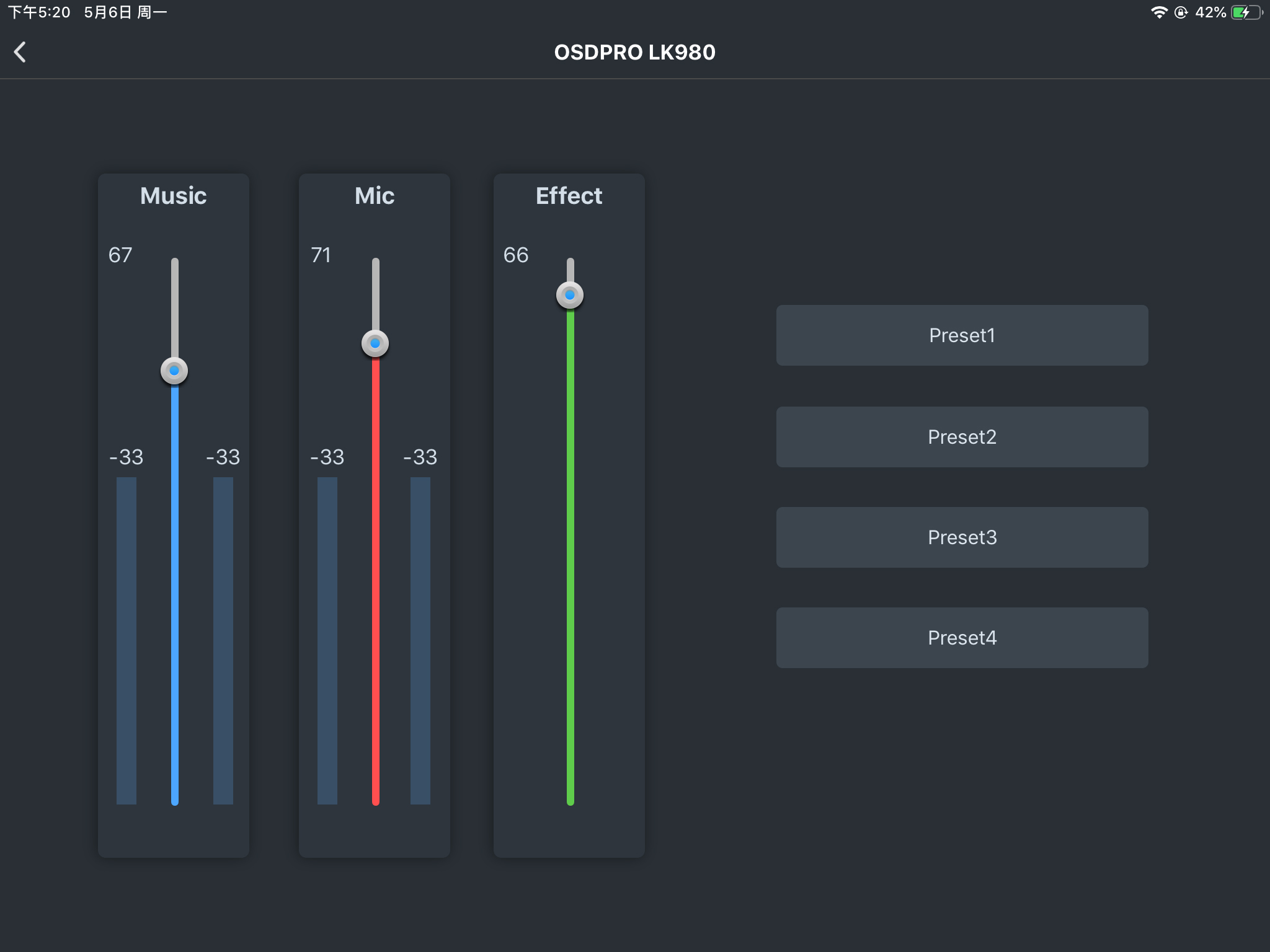Image resolution: width=1270 pixels, height=952 pixels.
Task: Click the Mic volume slider knob
Action: (x=375, y=343)
